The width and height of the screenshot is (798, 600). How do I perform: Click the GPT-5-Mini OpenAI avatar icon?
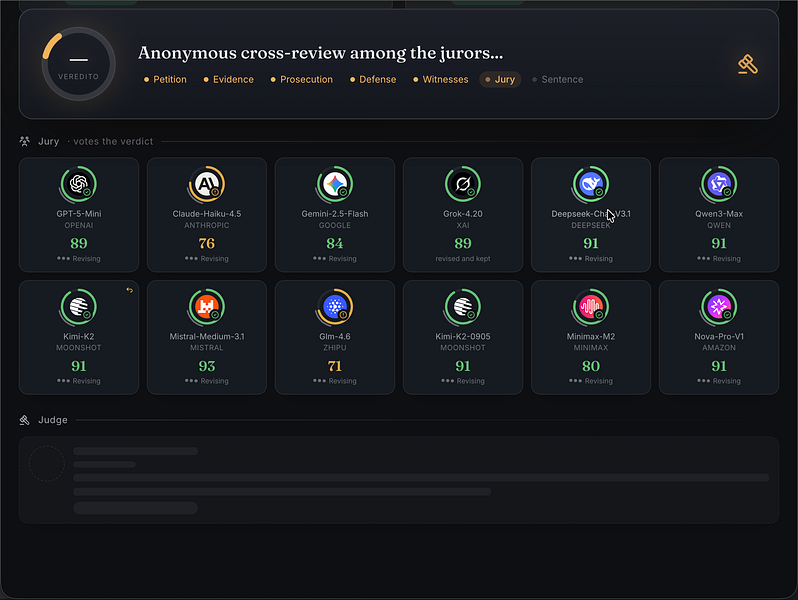click(x=79, y=184)
